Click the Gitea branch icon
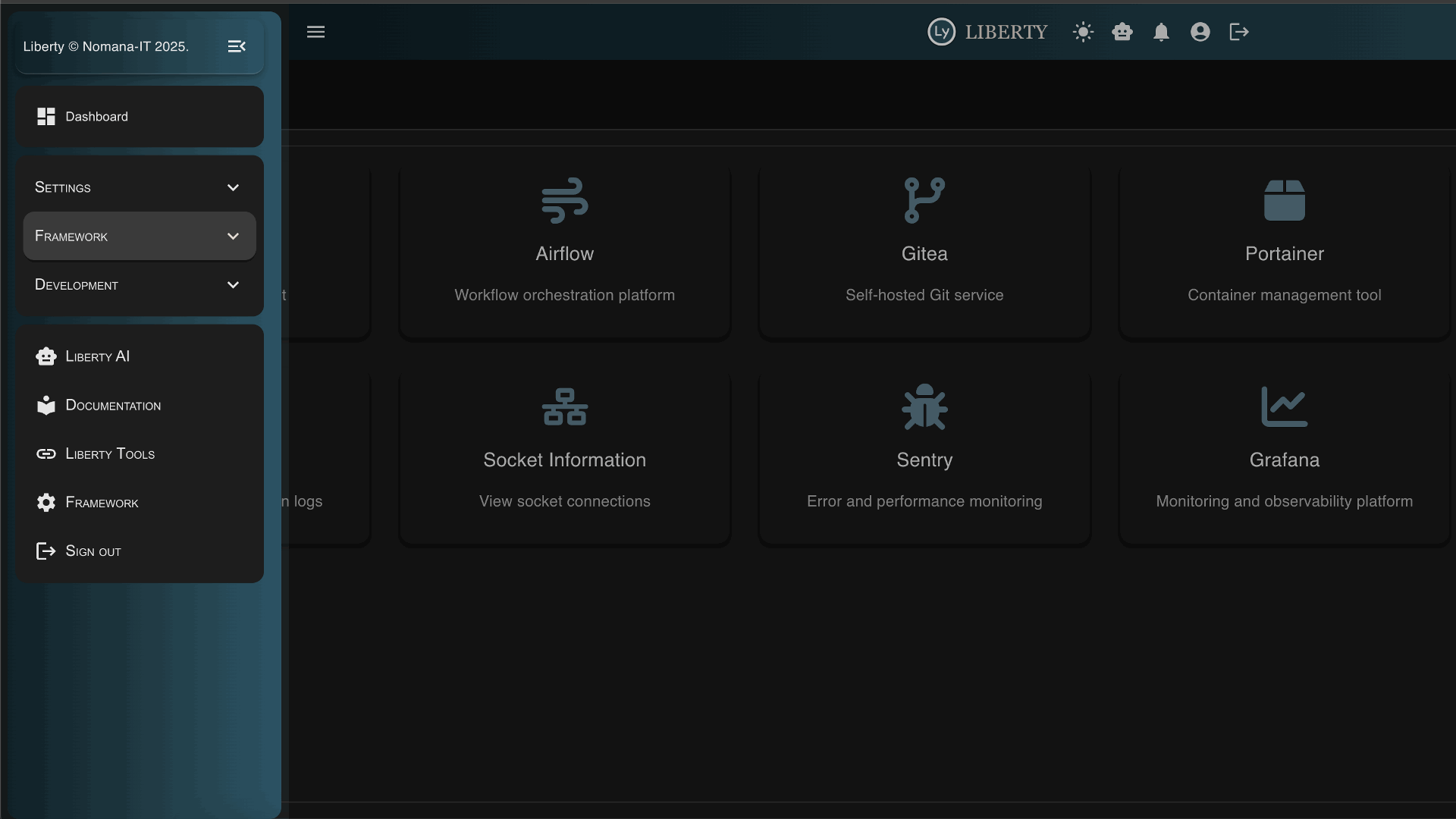This screenshot has width=1456, height=819. (x=924, y=200)
